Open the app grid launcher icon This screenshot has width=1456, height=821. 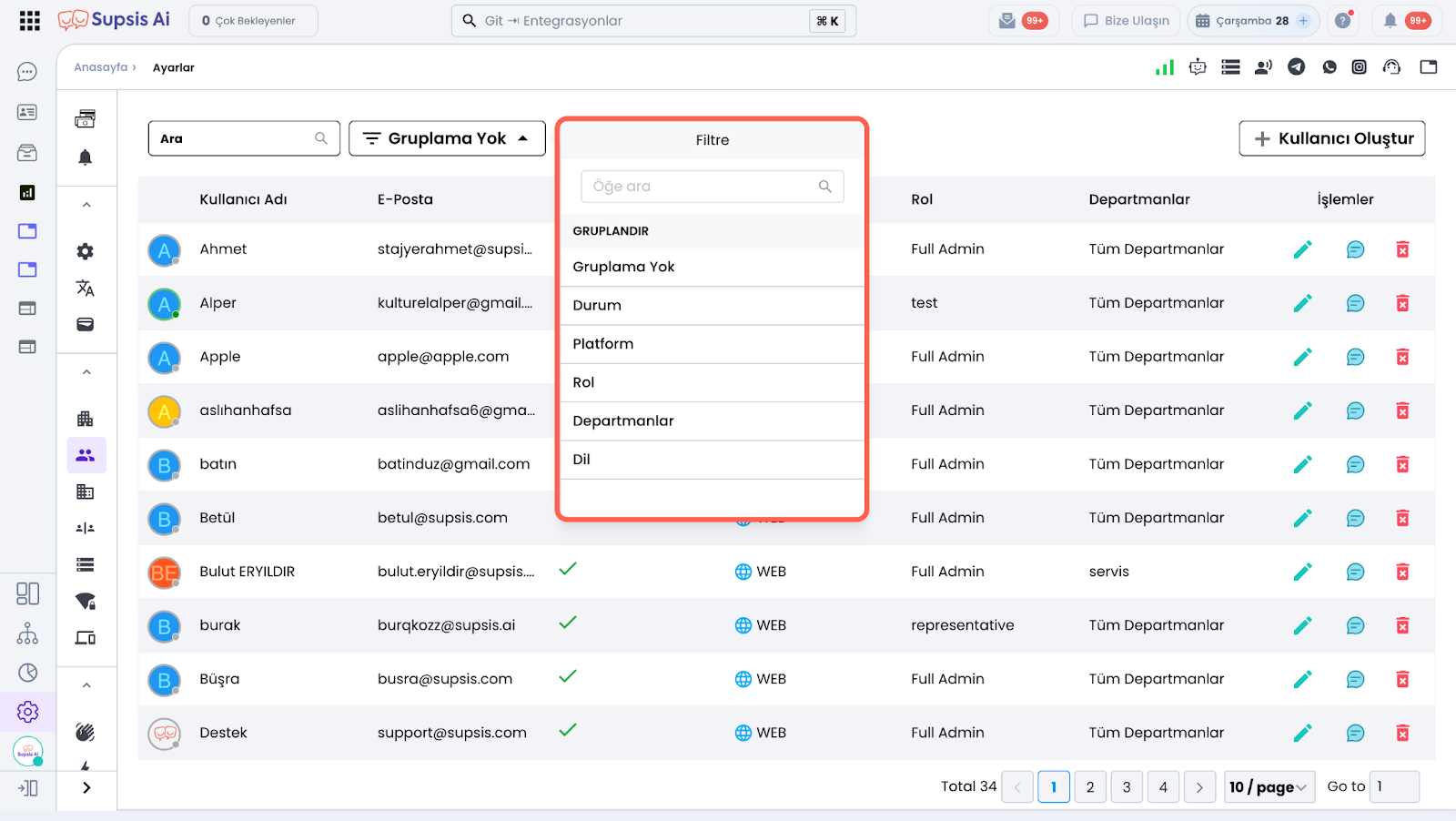(x=29, y=21)
